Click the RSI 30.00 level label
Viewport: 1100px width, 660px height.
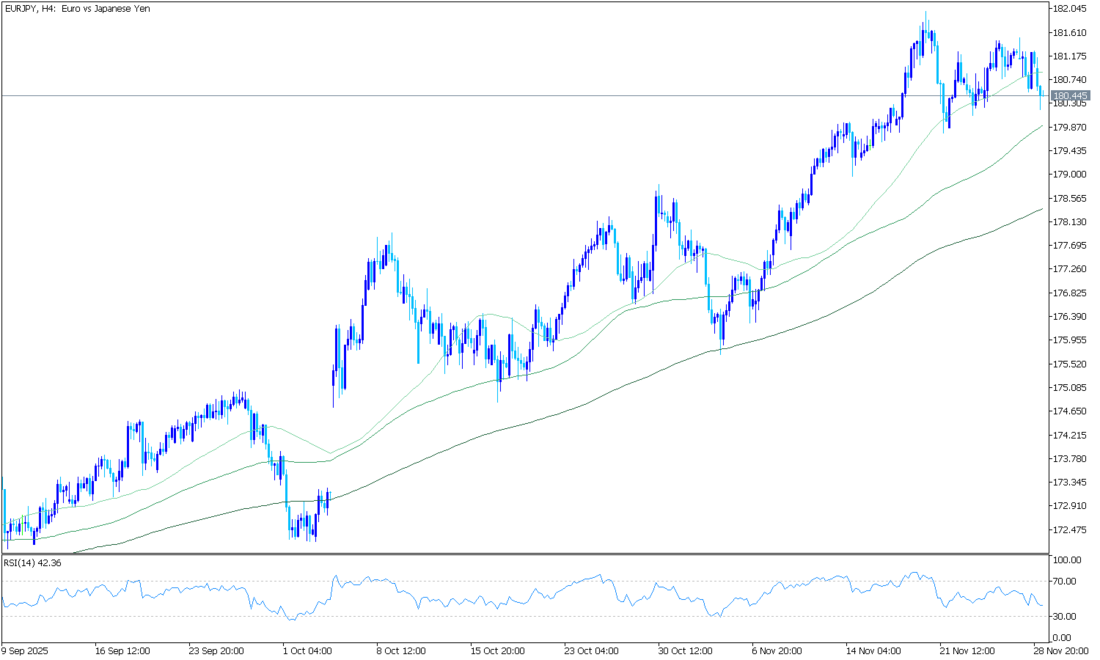tap(1064, 616)
